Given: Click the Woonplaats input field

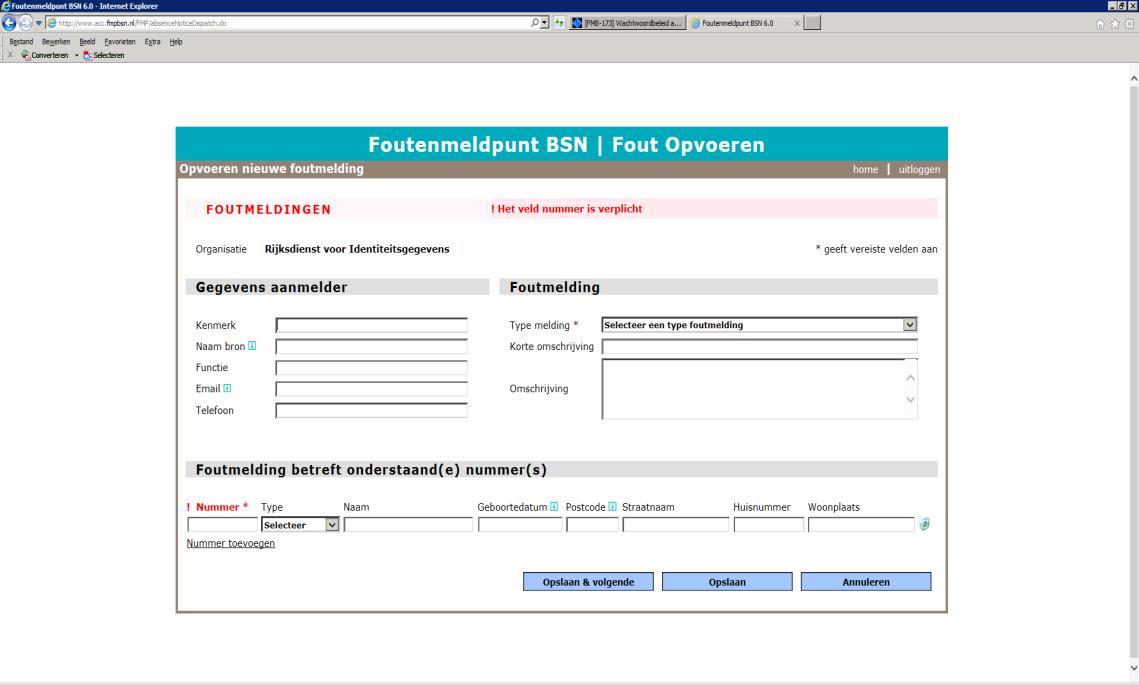Looking at the screenshot, I should pyautogui.click(x=861, y=524).
